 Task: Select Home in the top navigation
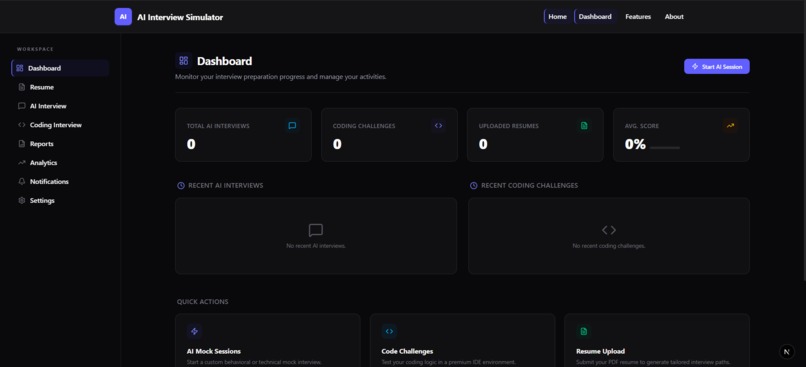(x=557, y=16)
